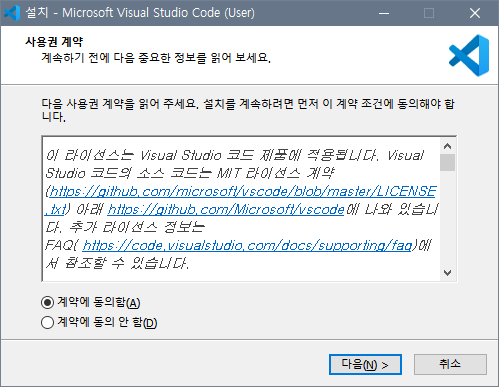Select the '계약에 동의함(A)' radio button
Image resolution: width=499 pixels, height=387 pixels.
(47, 302)
